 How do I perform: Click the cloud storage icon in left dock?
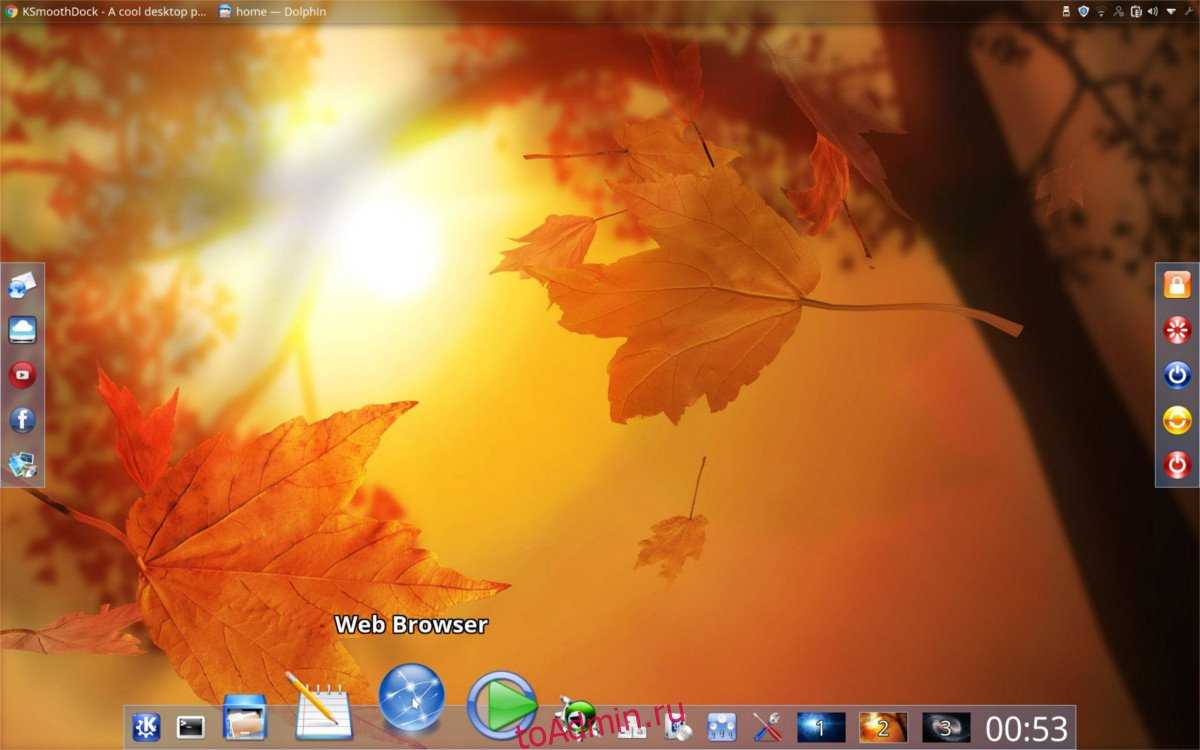22,330
